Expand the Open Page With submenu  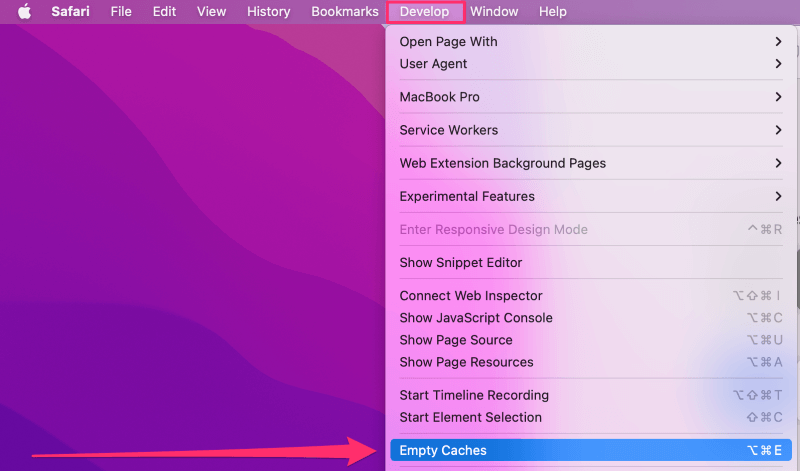pyautogui.click(x=448, y=42)
